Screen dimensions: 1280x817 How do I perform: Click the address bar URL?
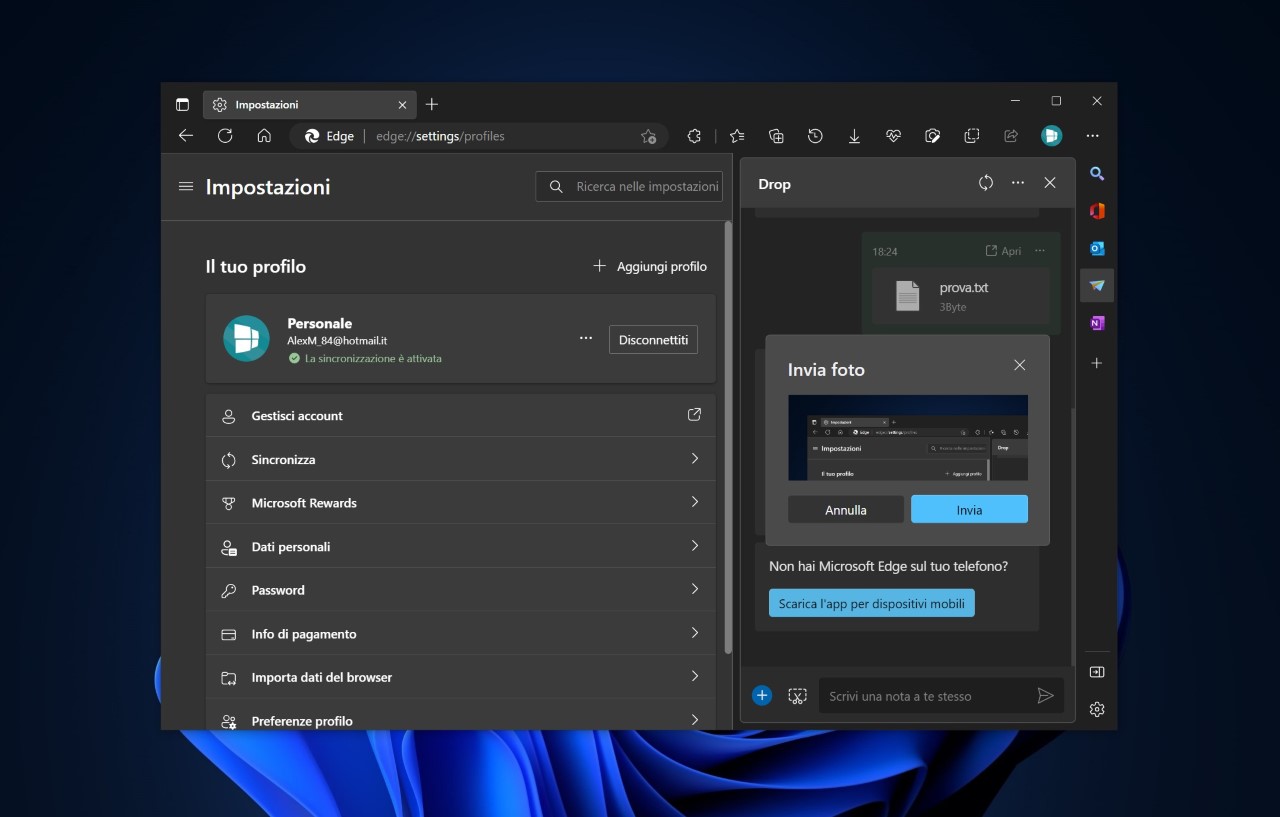click(440, 136)
